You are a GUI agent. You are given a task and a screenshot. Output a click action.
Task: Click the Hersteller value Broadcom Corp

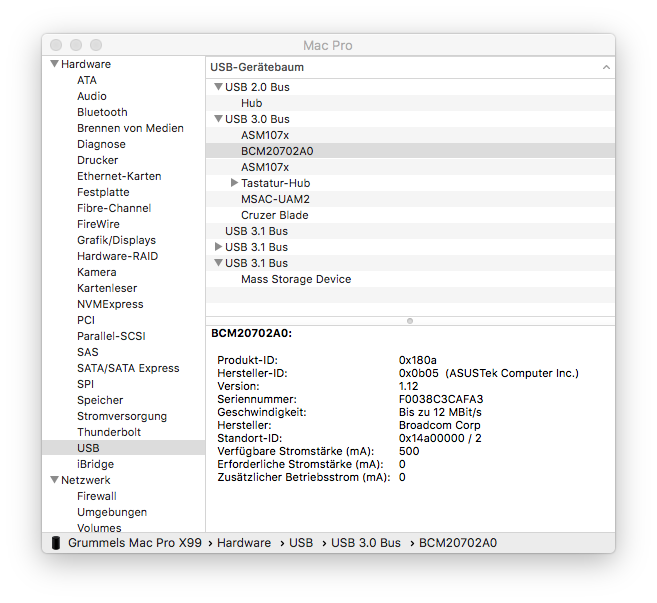440,425
